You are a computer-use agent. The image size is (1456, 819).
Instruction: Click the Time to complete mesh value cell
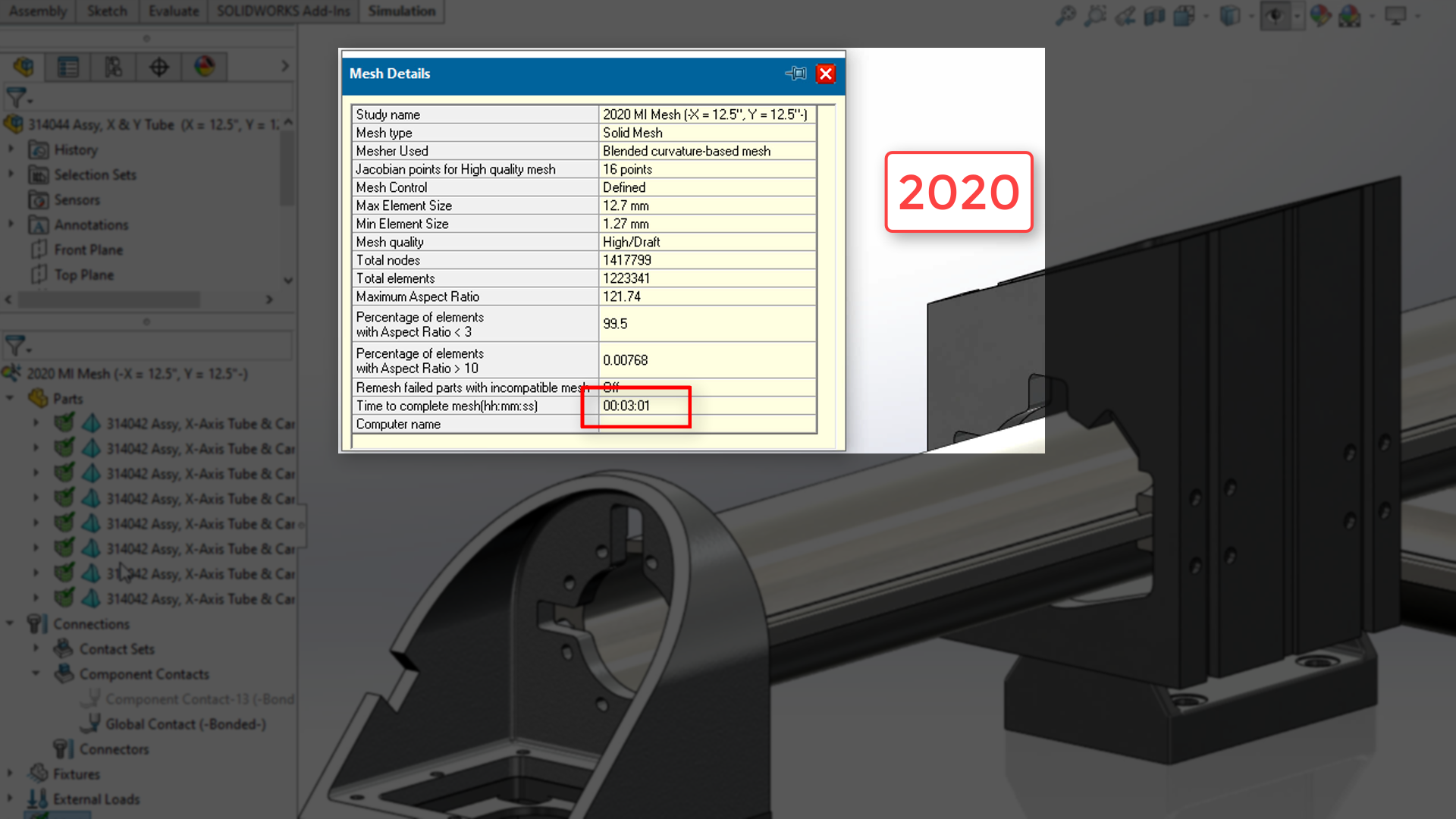708,406
